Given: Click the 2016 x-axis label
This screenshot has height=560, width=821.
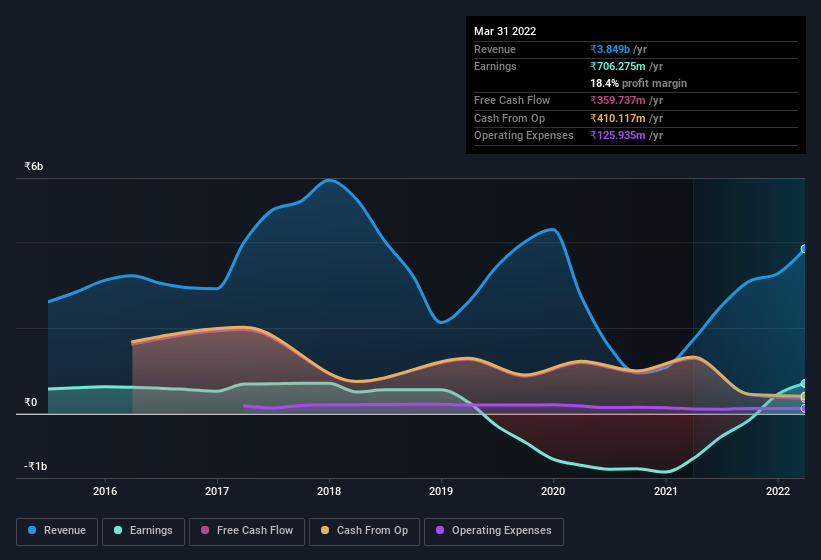Looking at the screenshot, I should click(105, 491).
